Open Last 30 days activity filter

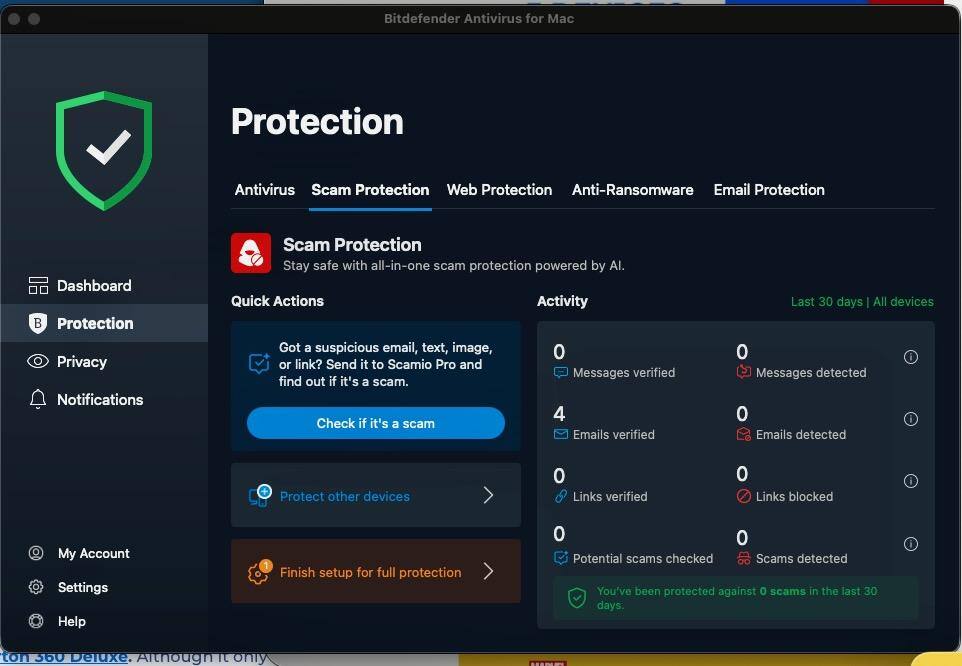[x=827, y=302]
